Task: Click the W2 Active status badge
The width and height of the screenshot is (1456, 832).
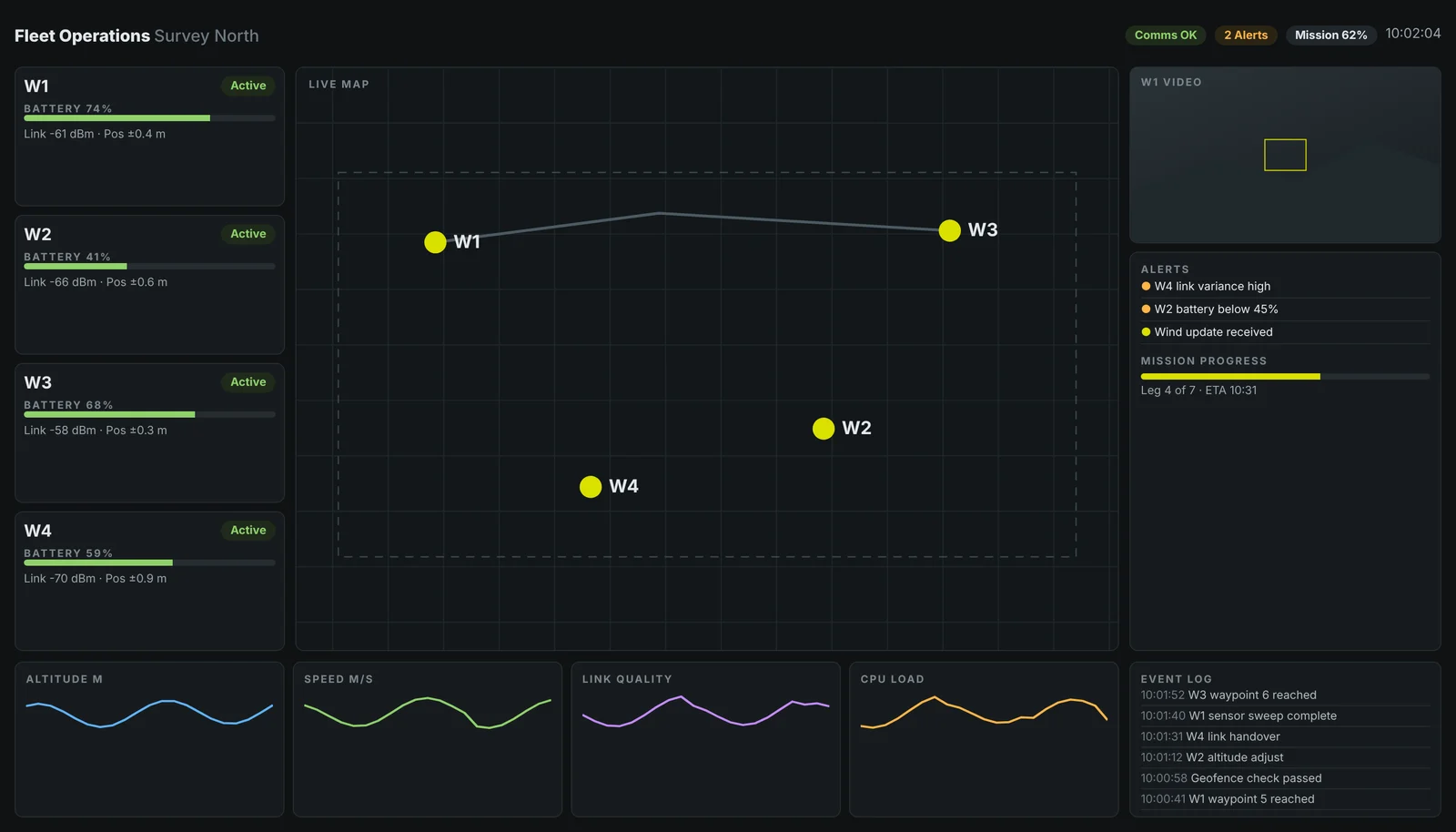Action: pyautogui.click(x=248, y=234)
